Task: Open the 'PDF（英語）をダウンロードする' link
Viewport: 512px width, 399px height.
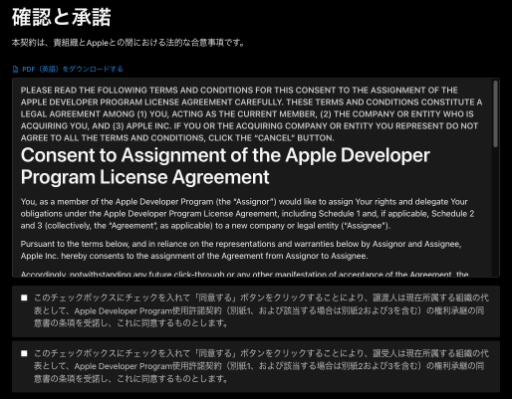Action: [72, 69]
